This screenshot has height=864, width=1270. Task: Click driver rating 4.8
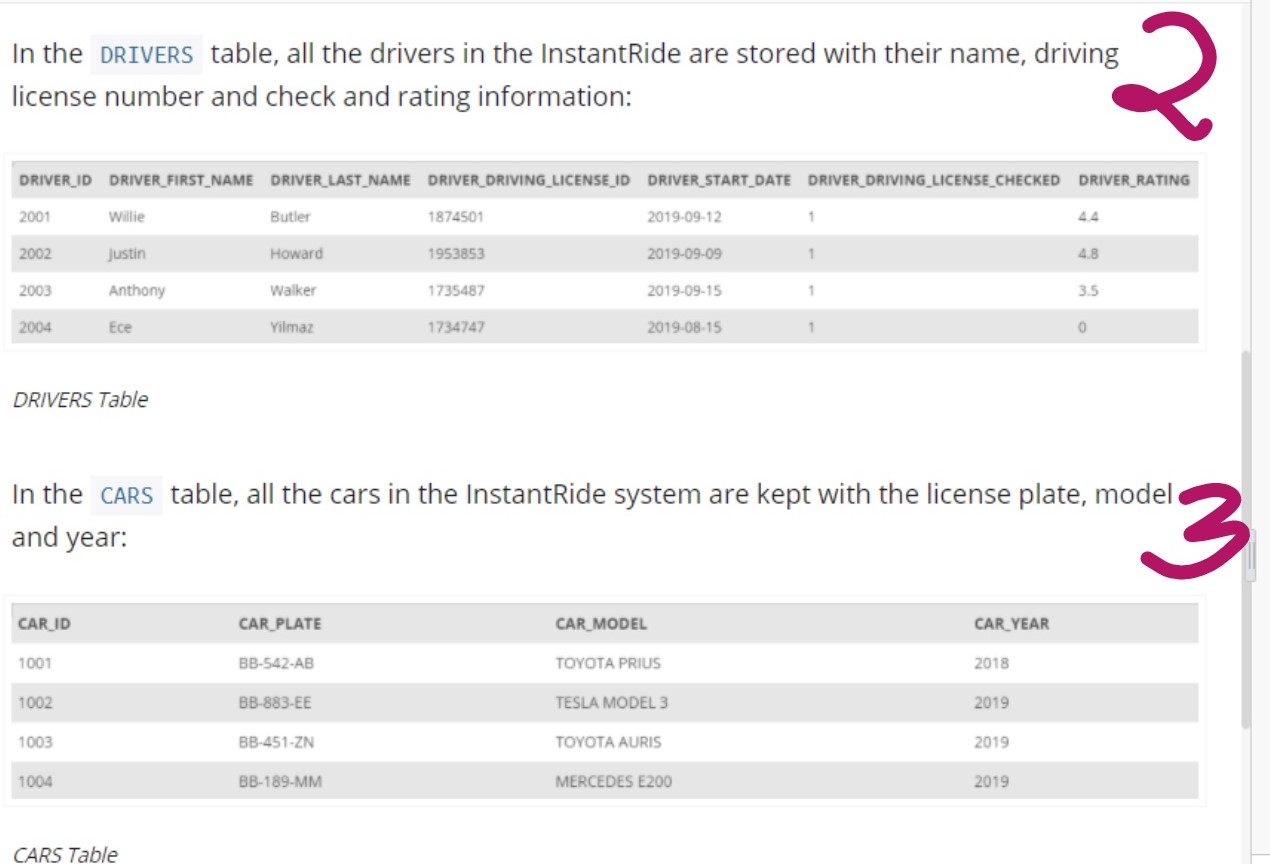click(1088, 254)
